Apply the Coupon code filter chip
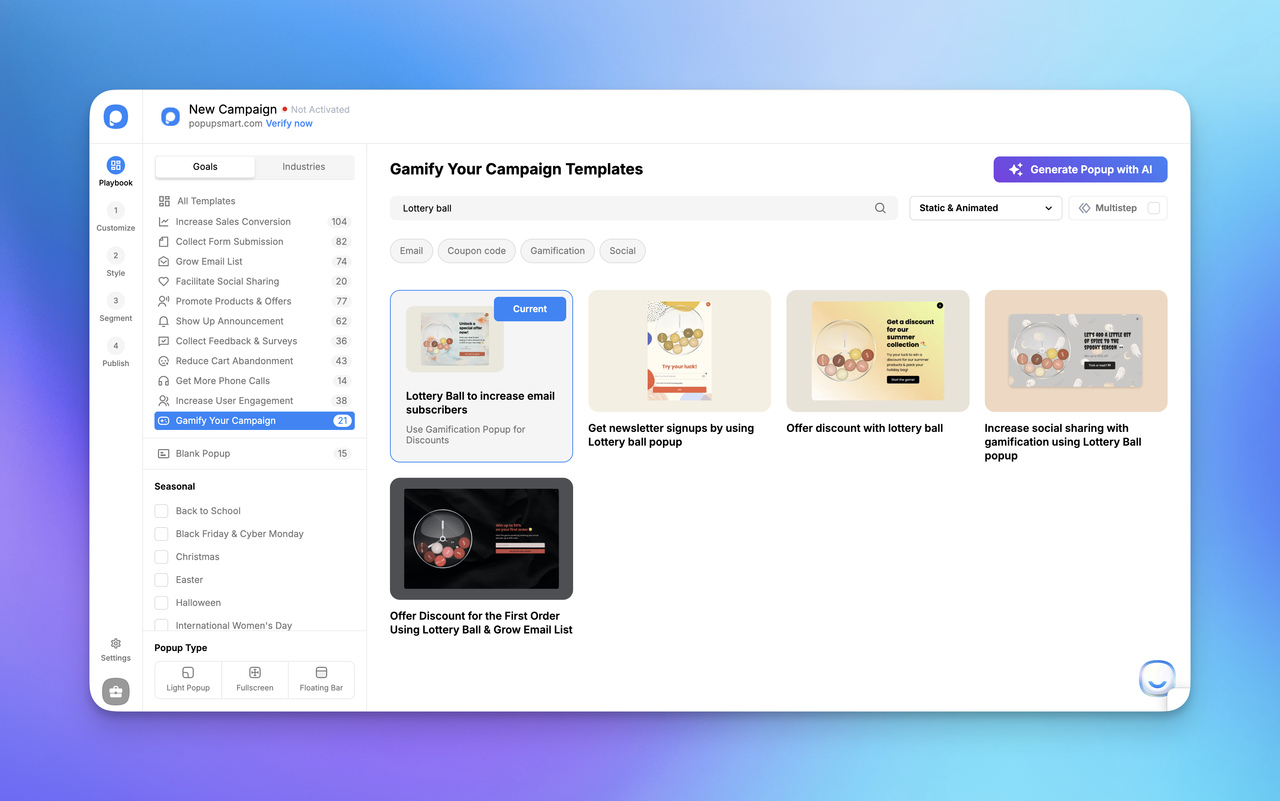Image resolution: width=1280 pixels, height=801 pixels. click(x=476, y=250)
